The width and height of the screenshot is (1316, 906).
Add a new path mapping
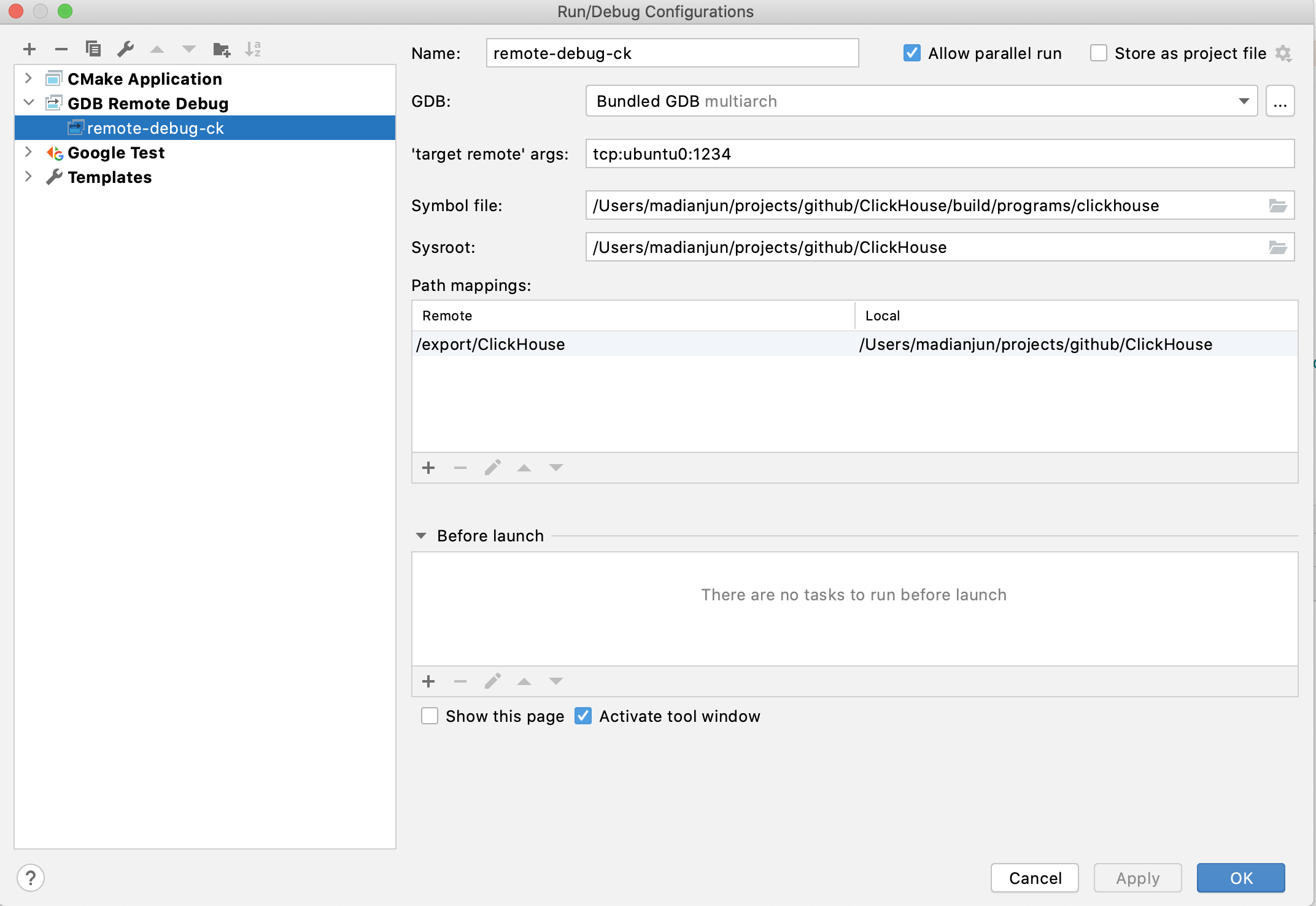pyautogui.click(x=428, y=468)
